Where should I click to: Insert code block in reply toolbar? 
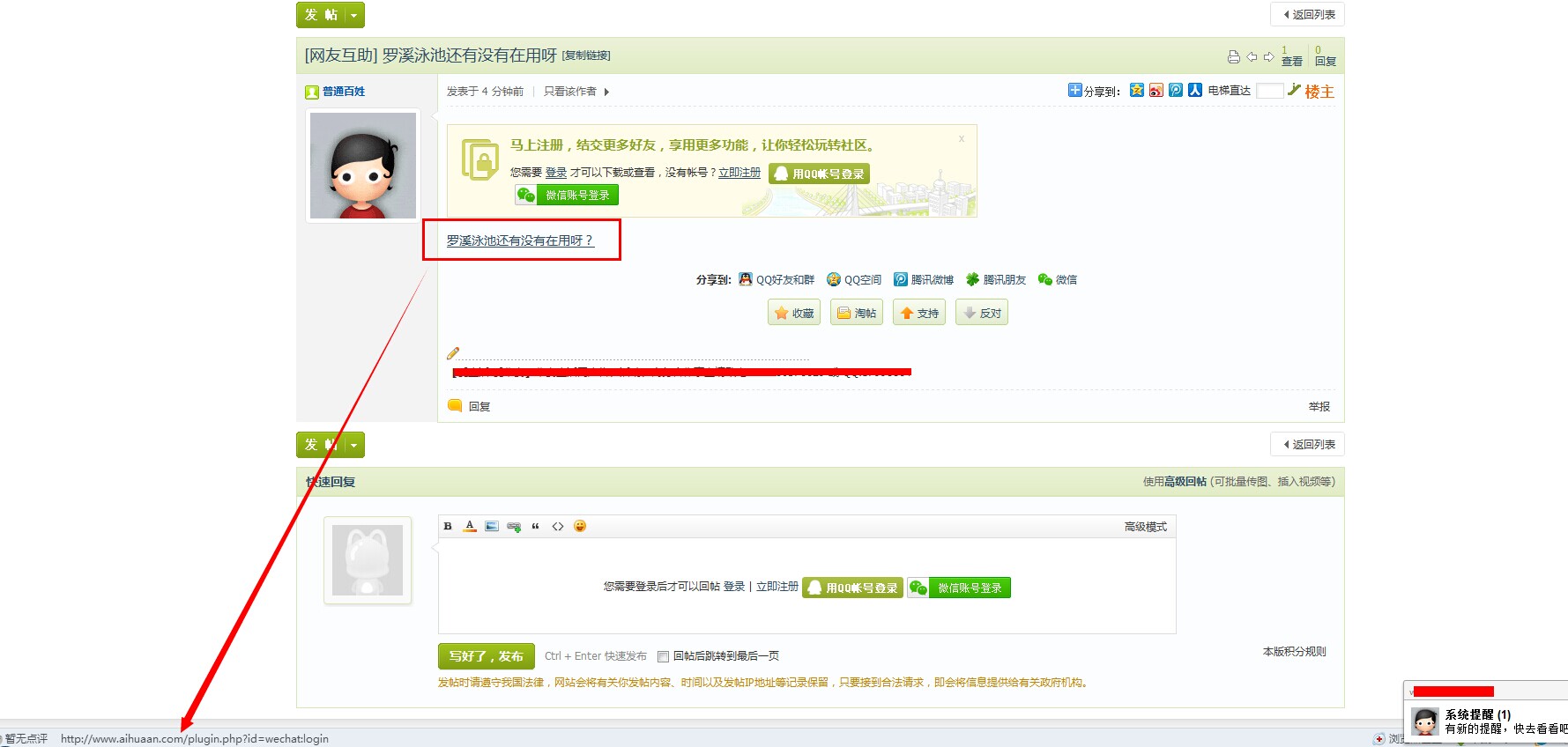click(558, 526)
